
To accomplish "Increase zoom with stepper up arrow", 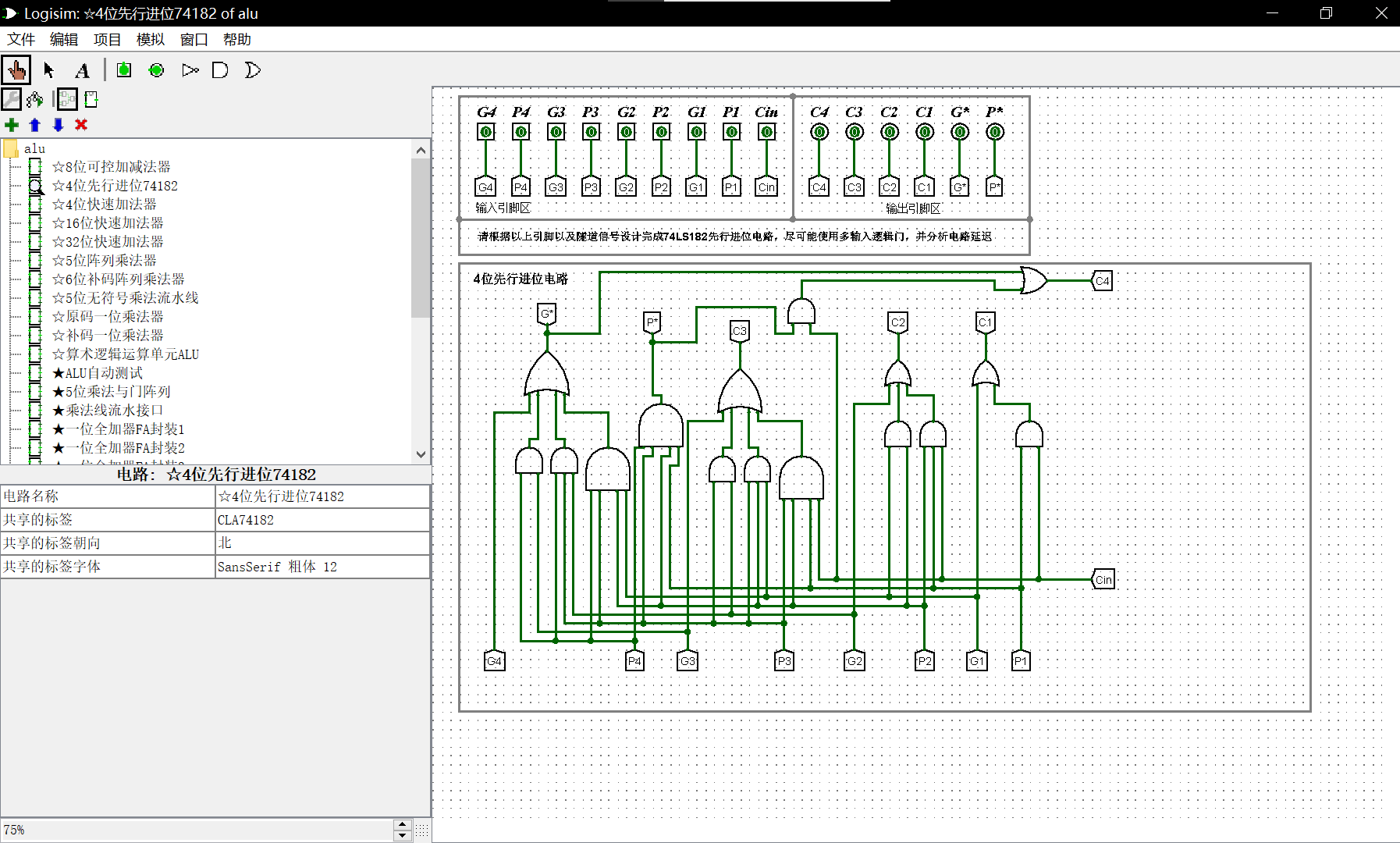I will (x=403, y=824).
